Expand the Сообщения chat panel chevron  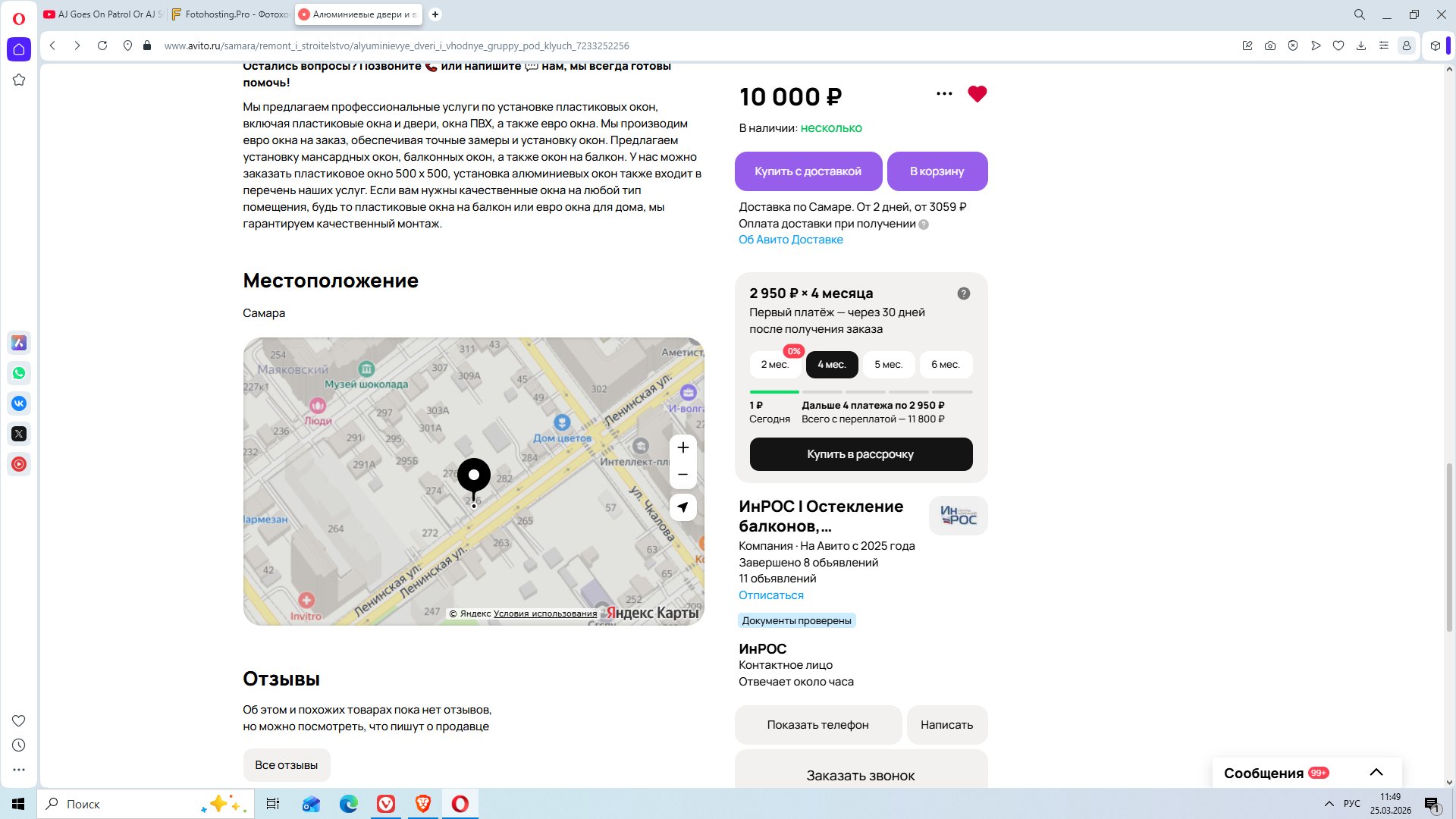1376,773
